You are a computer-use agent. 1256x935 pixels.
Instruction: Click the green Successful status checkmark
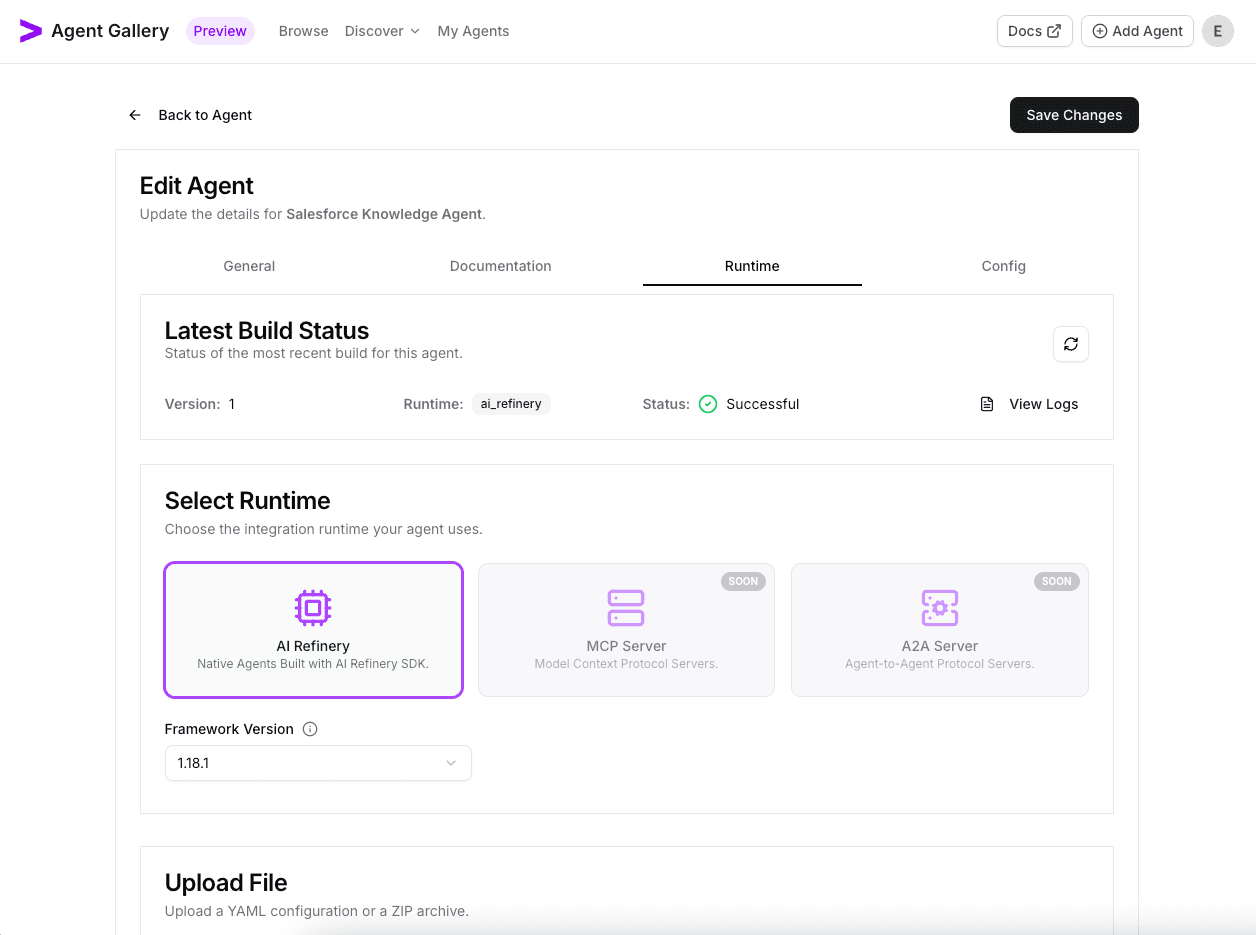click(708, 404)
